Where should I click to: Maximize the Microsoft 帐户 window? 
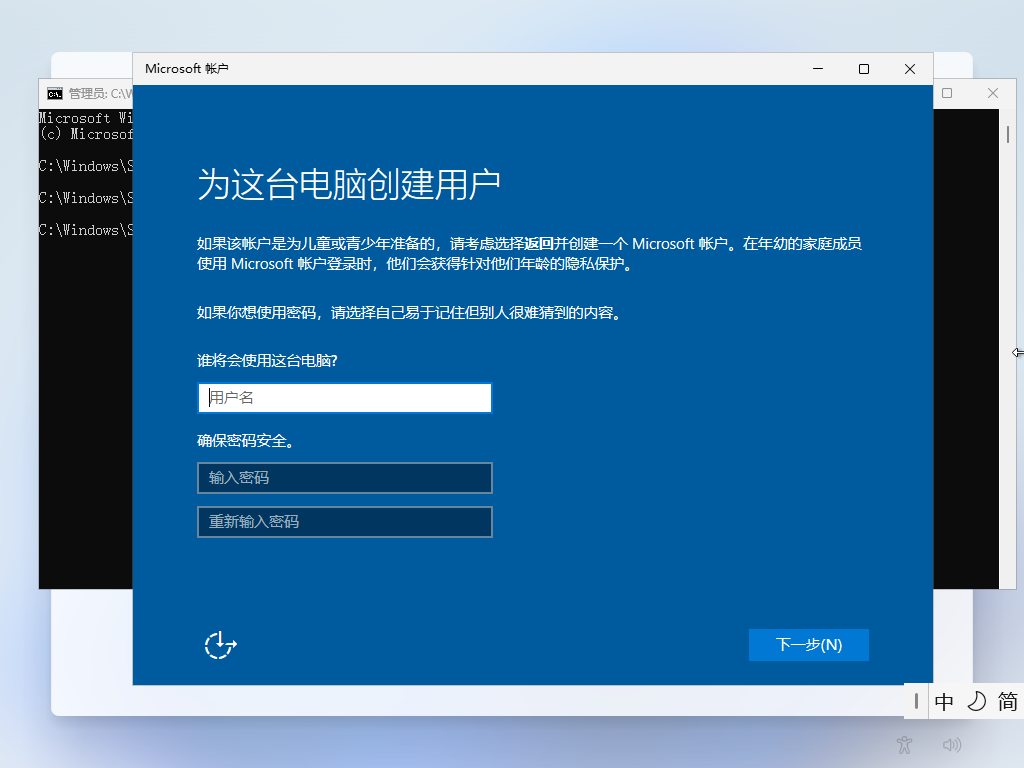(863, 69)
